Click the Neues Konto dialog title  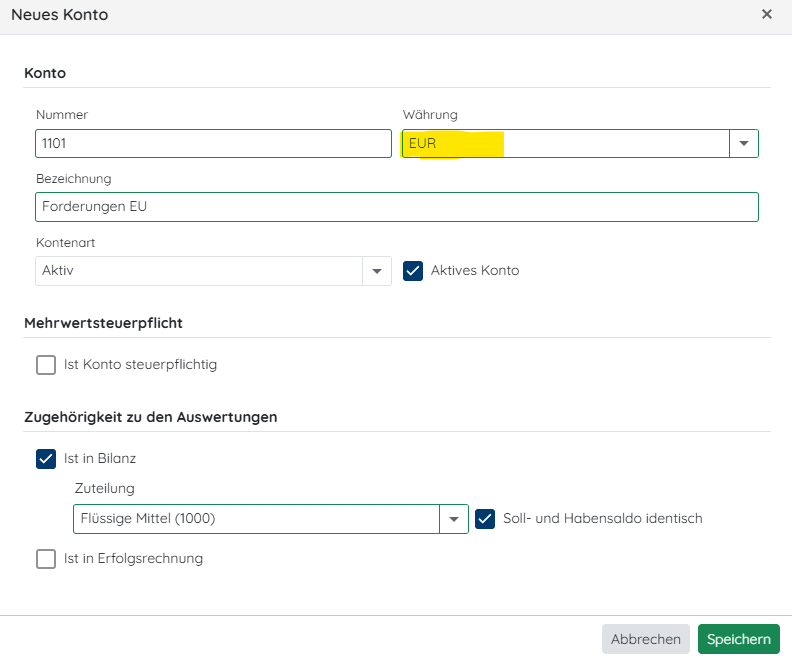coord(60,15)
